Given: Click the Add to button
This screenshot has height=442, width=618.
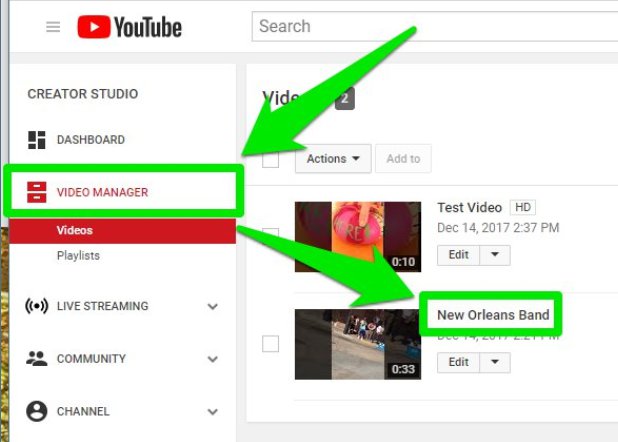Looking at the screenshot, I should 403,159.
